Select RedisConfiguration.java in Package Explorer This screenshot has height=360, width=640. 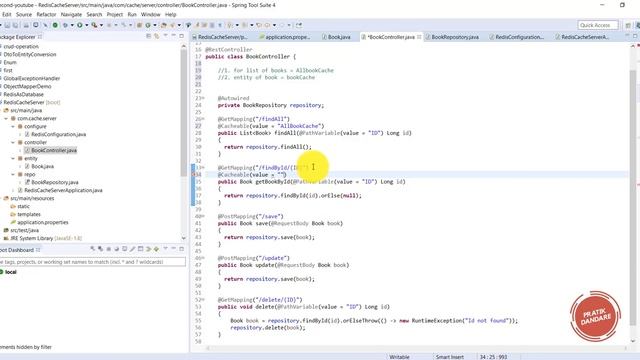[x=58, y=134]
